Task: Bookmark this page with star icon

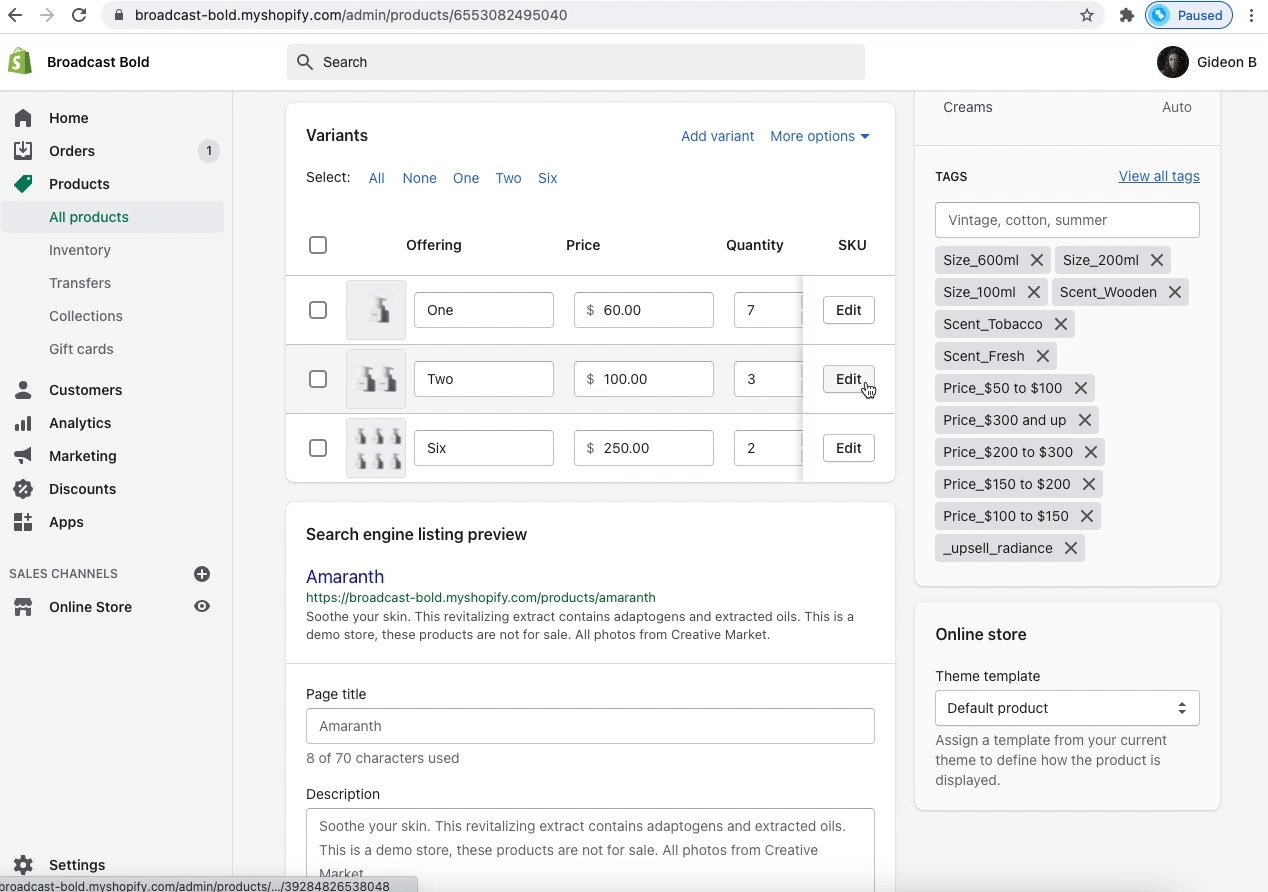Action: [x=1087, y=15]
